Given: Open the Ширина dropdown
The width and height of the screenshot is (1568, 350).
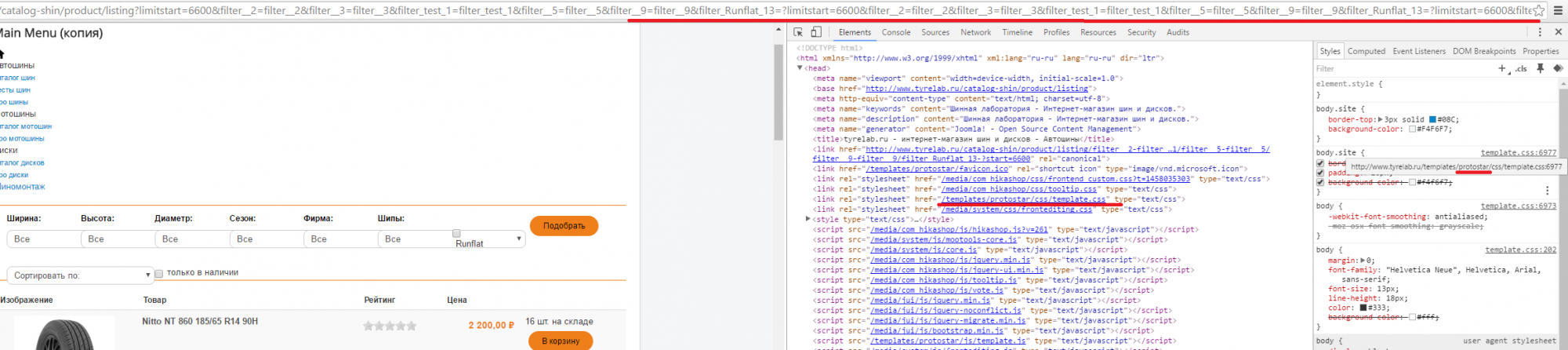Looking at the screenshot, I should (x=45, y=239).
